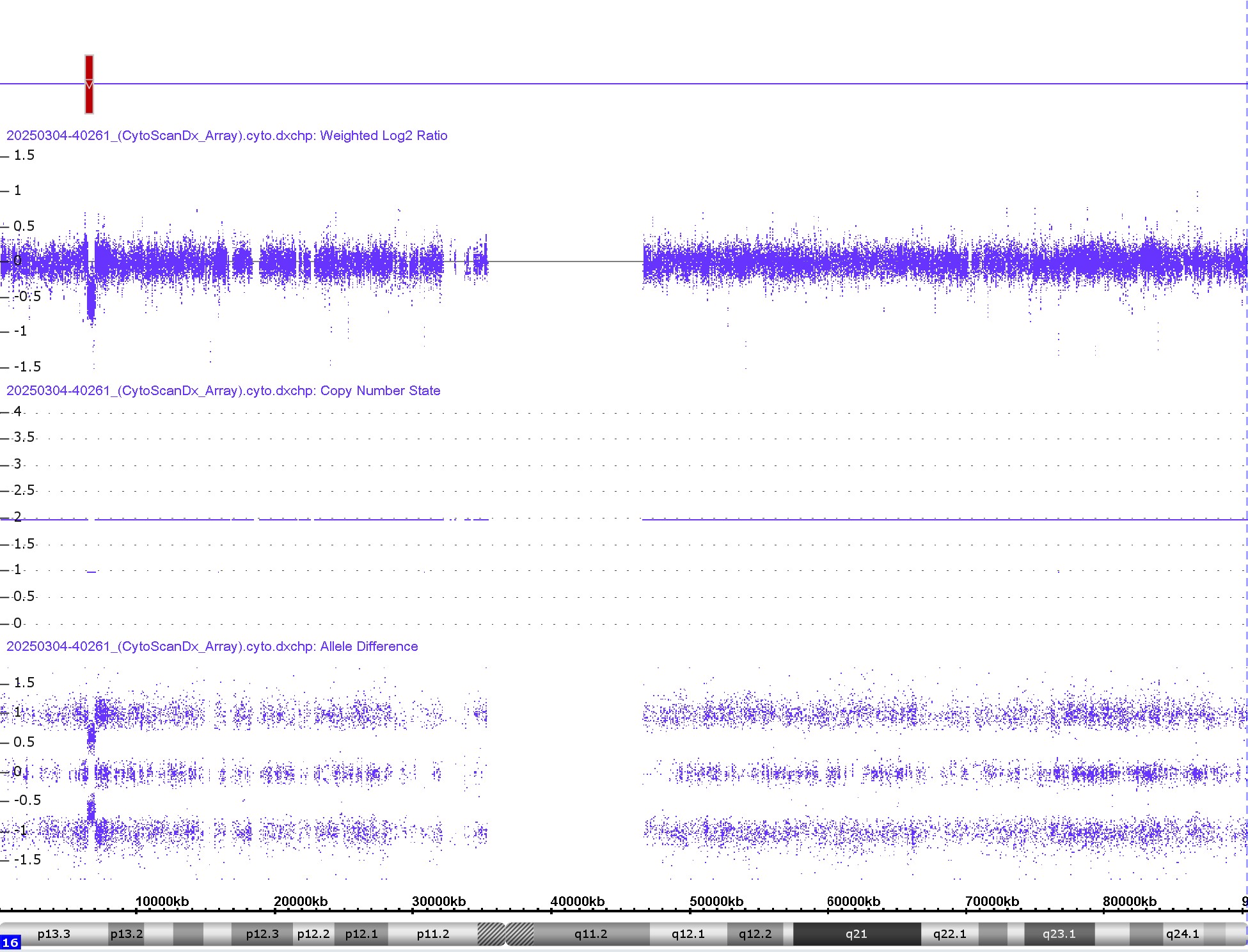Click the q12.2 cytoband
Screen dimensions: 1248x952
[755, 934]
